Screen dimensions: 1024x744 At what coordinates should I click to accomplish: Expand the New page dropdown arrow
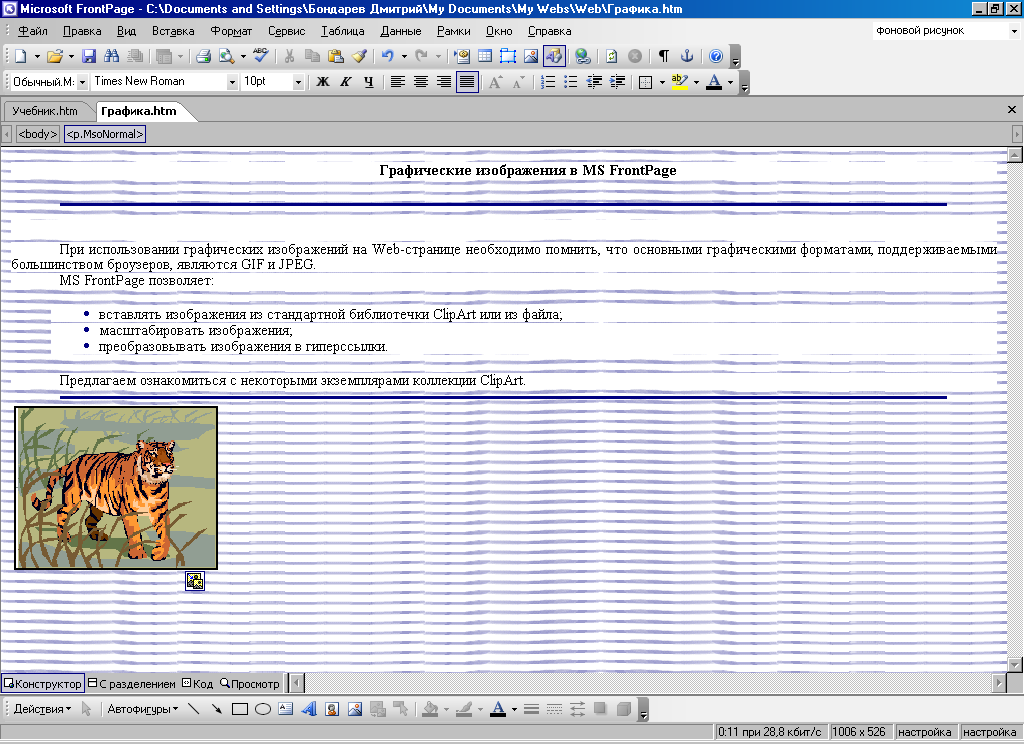pos(37,56)
